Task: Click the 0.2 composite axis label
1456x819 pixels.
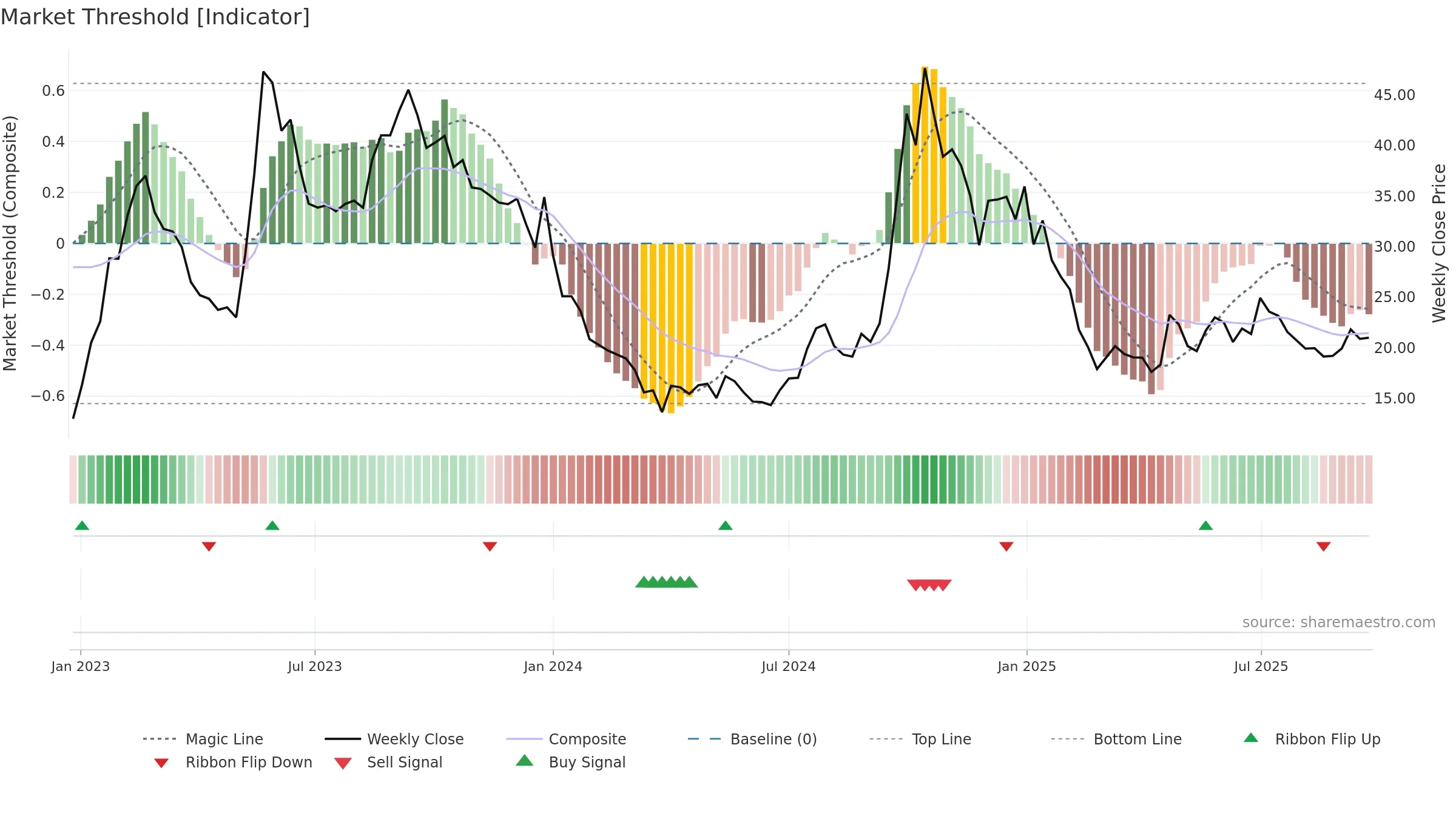Action: pos(53,193)
